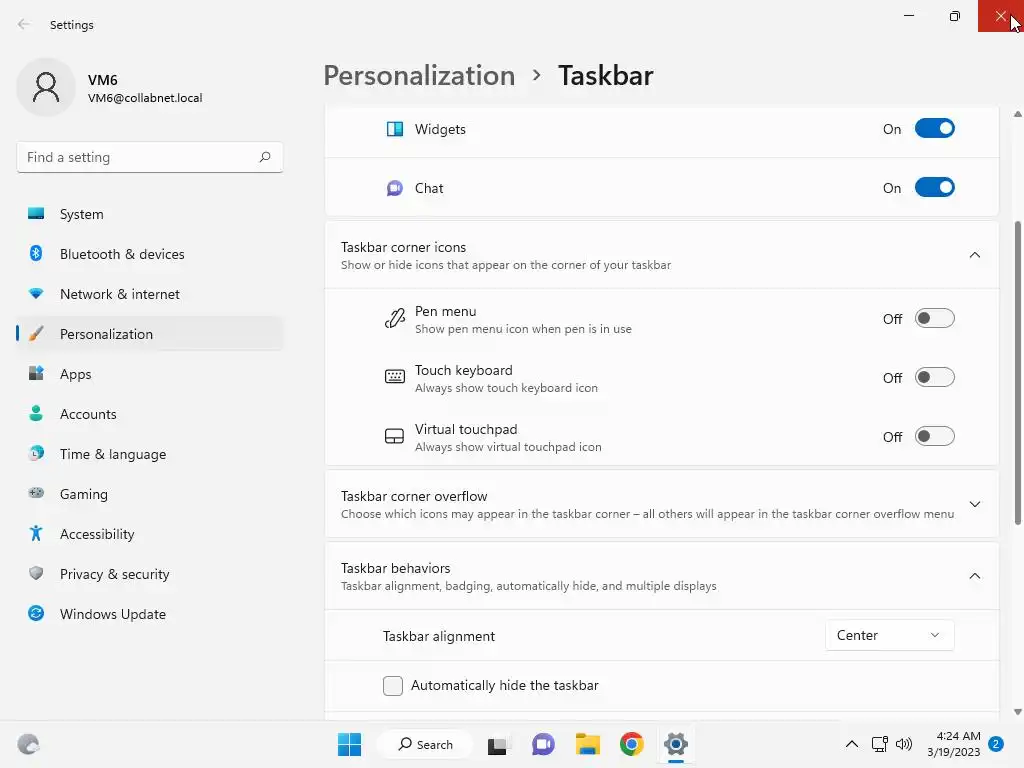Click the scrollbar down arrow
Viewport: 1024px width, 768px height.
tap(1017, 712)
